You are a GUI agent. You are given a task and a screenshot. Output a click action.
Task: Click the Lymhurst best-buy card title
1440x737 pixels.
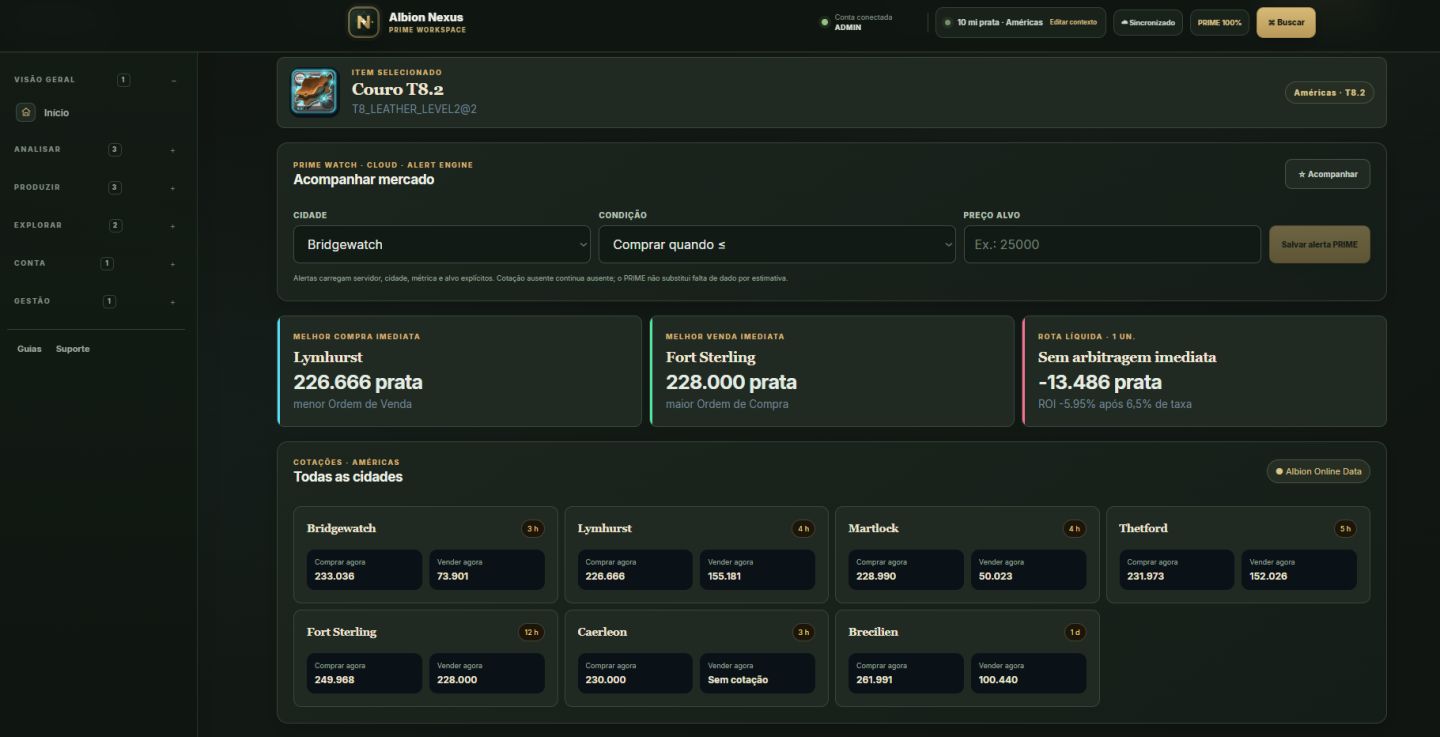(328, 357)
